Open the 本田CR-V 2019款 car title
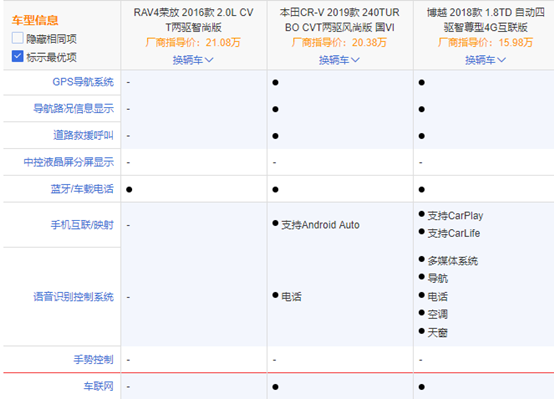Image resolution: width=554 pixels, height=399 pixels. pos(340,20)
